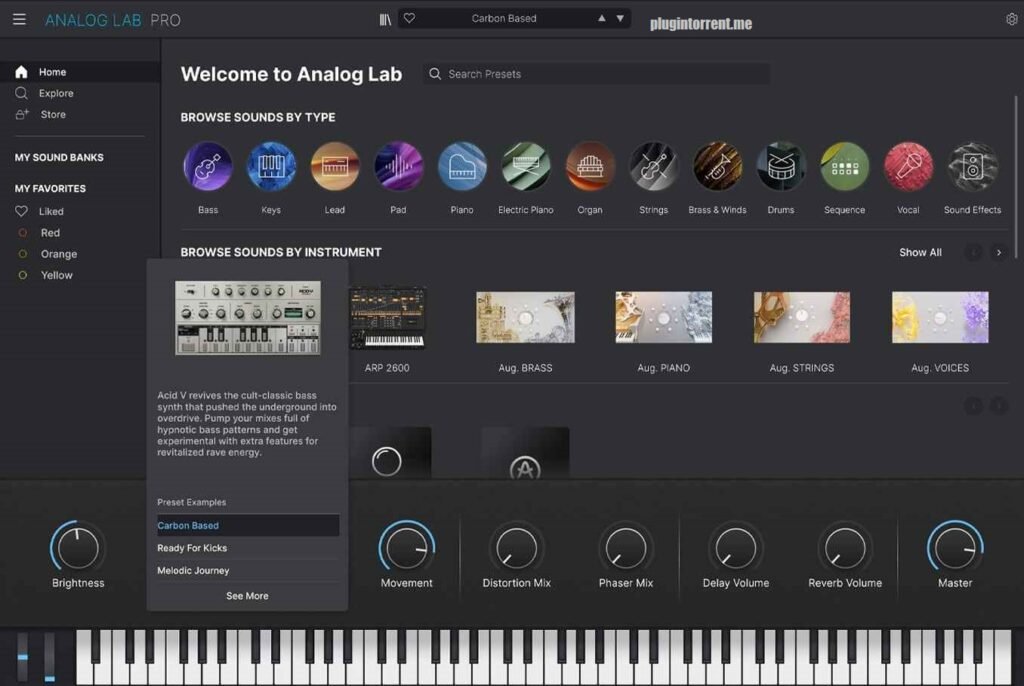Viewport: 1024px width, 686px height.
Task: Browse Pad sounds type icon
Action: [x=398, y=167]
